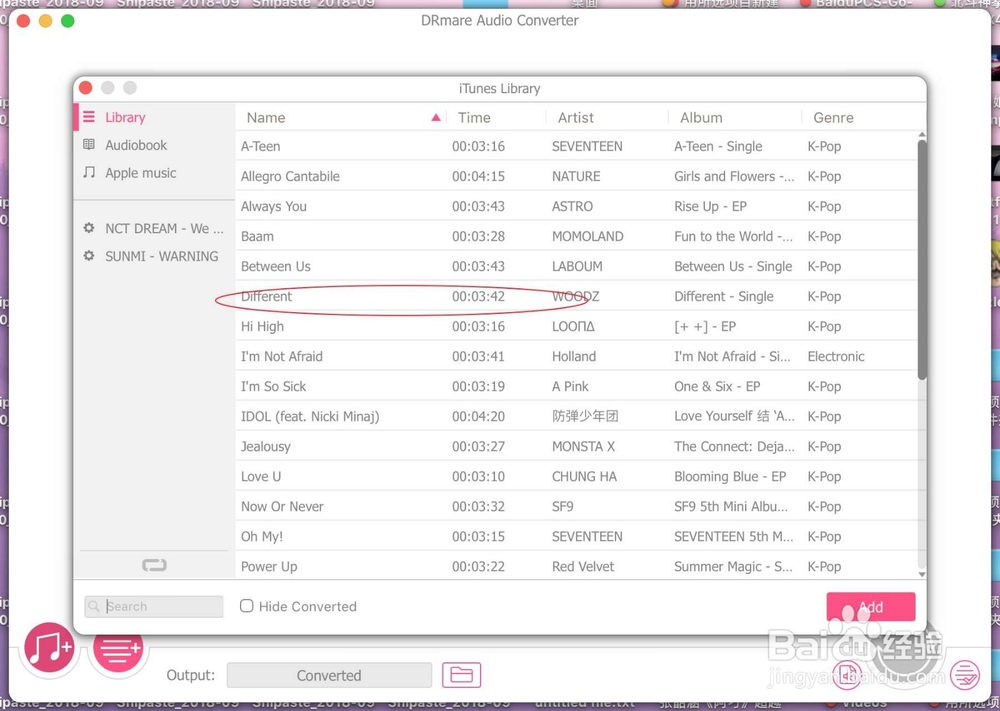Click the search magnifier icon

[94, 606]
